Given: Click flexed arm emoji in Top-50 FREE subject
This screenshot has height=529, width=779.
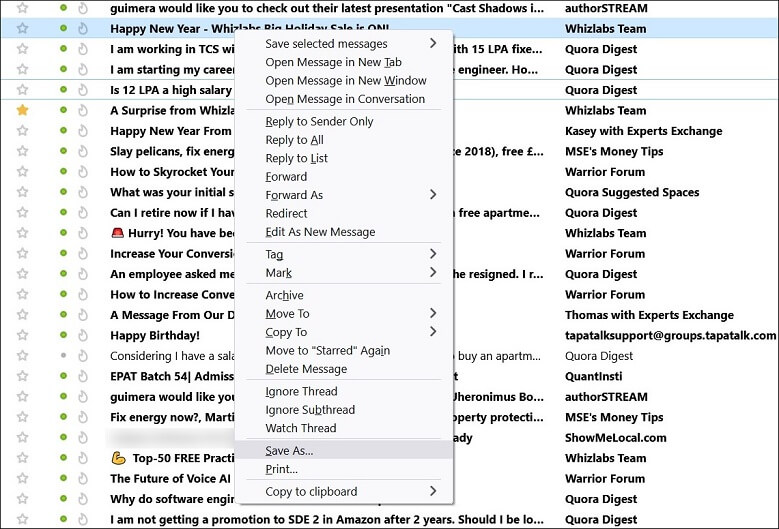Looking at the screenshot, I should click(x=118, y=457).
